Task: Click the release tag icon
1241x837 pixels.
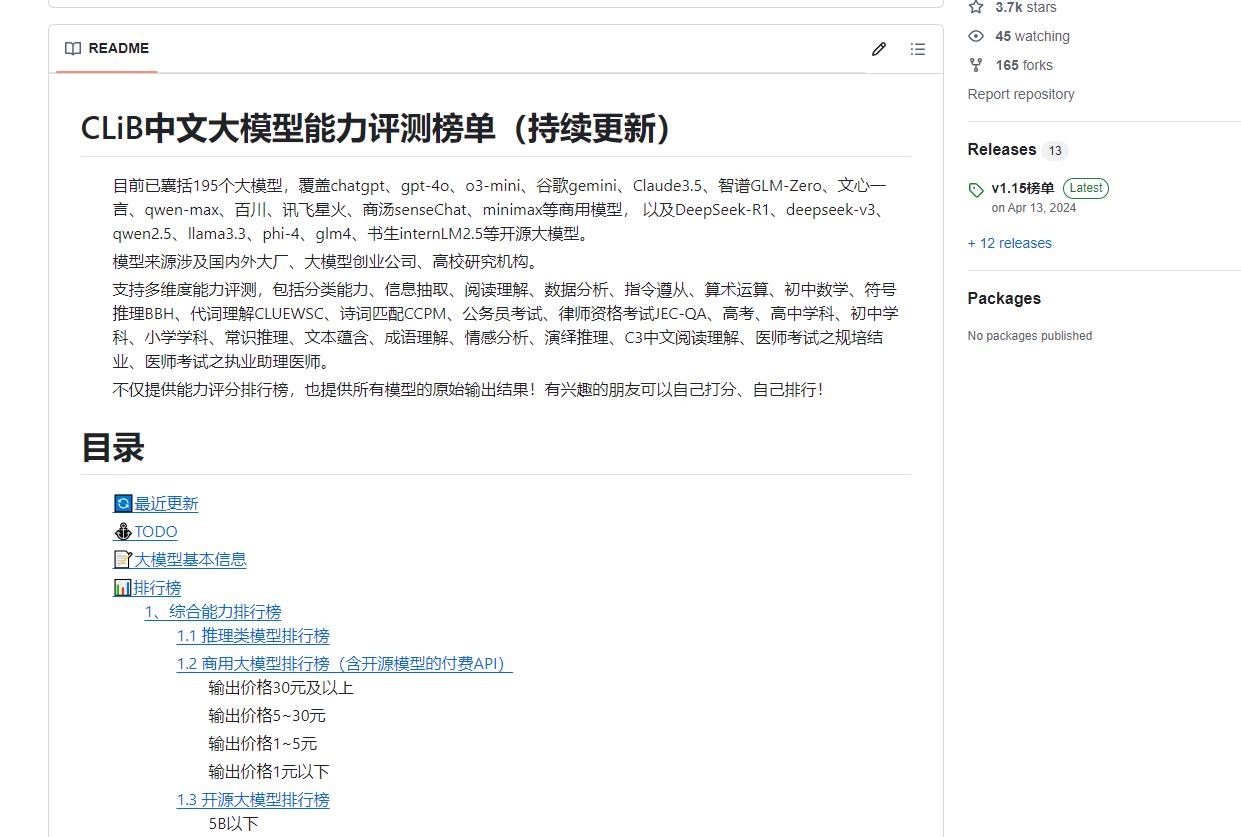Action: [x=977, y=190]
